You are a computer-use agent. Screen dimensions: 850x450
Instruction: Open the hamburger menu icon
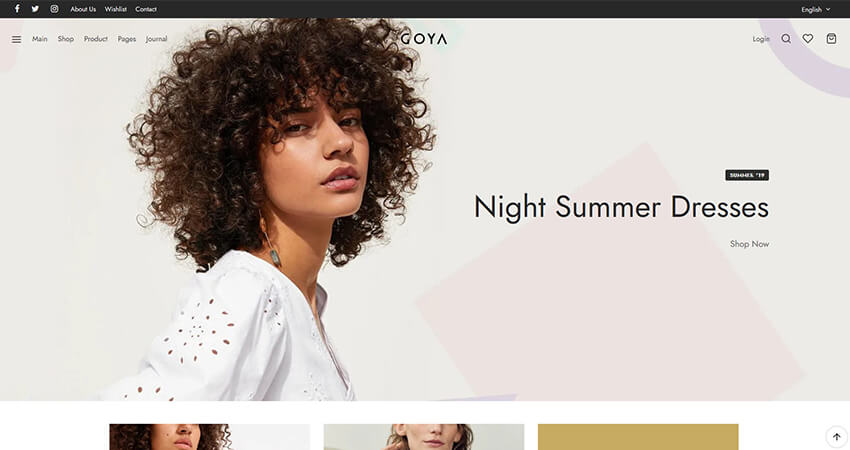tap(17, 39)
